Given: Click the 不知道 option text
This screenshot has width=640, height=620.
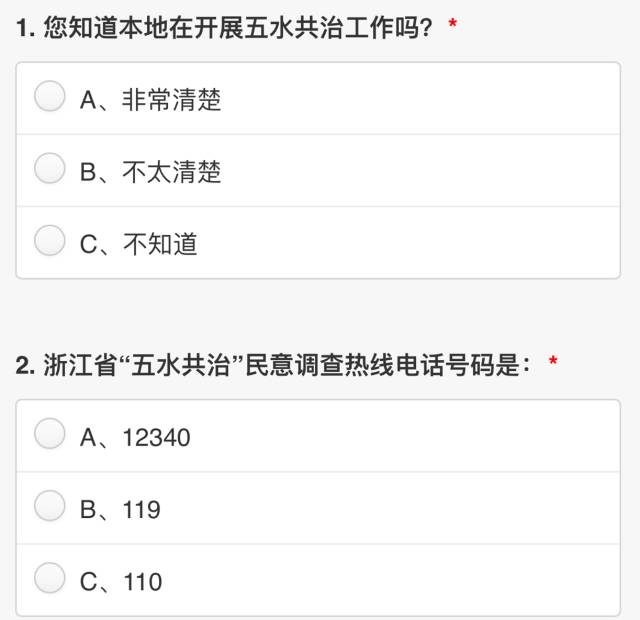Looking at the screenshot, I should [160, 244].
